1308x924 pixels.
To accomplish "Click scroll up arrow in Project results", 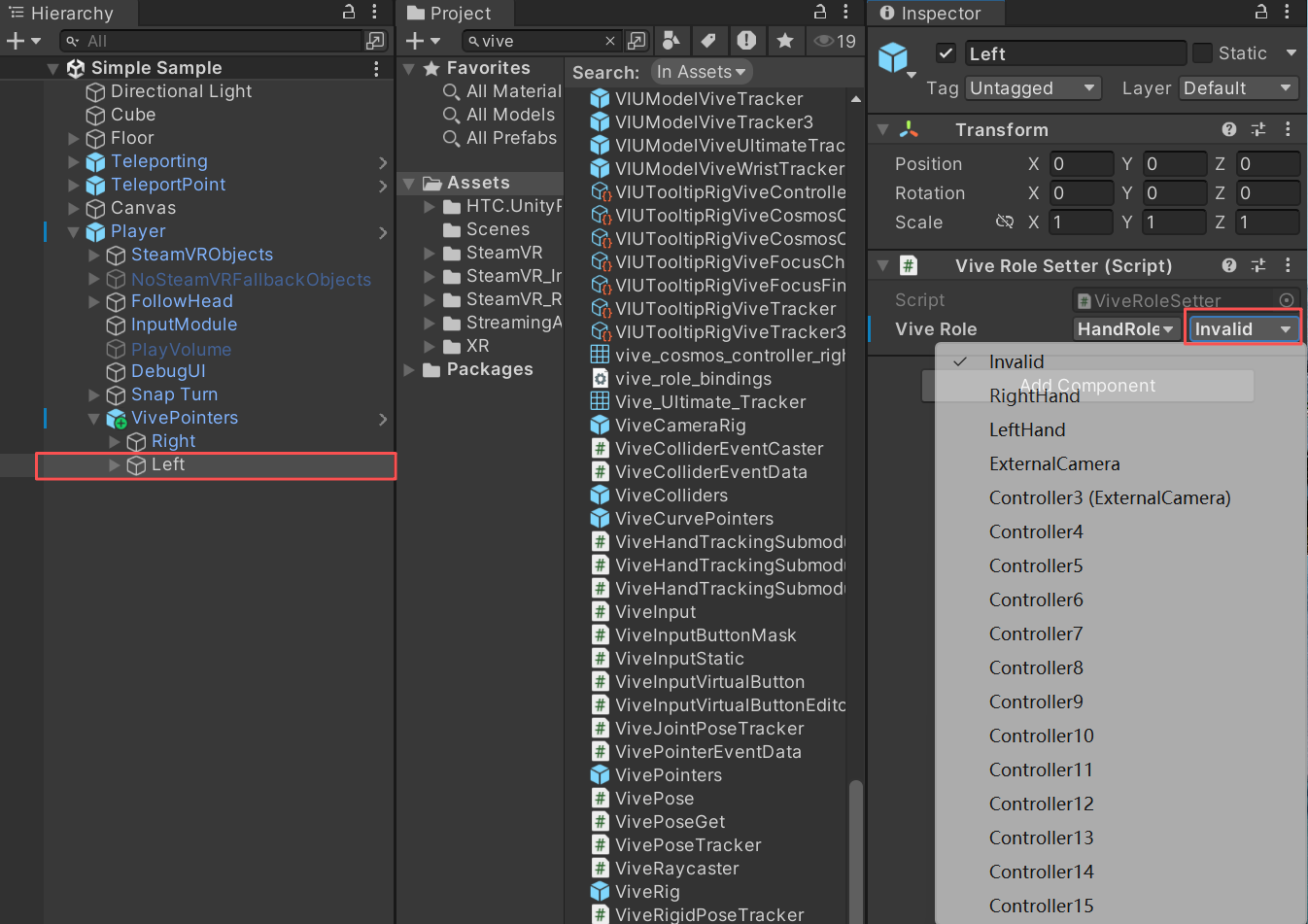I will click(x=855, y=99).
